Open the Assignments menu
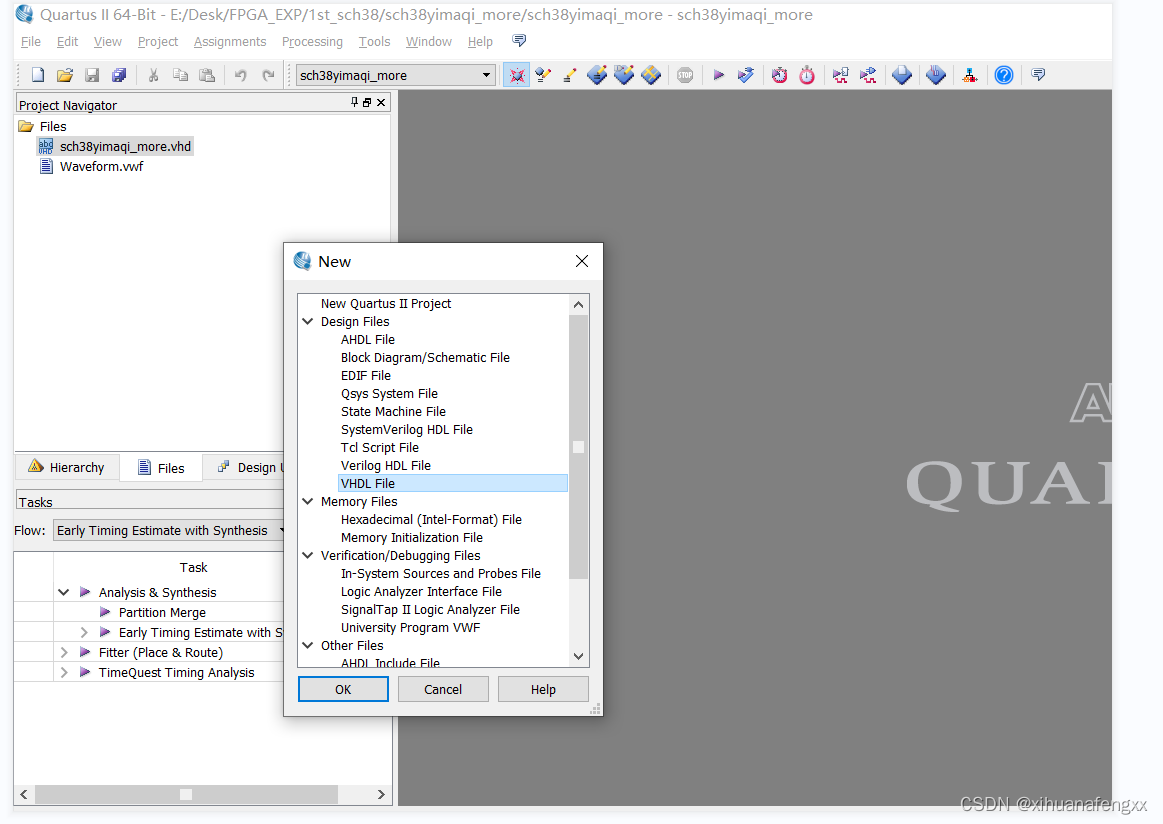Image resolution: width=1163 pixels, height=824 pixels. click(x=230, y=42)
